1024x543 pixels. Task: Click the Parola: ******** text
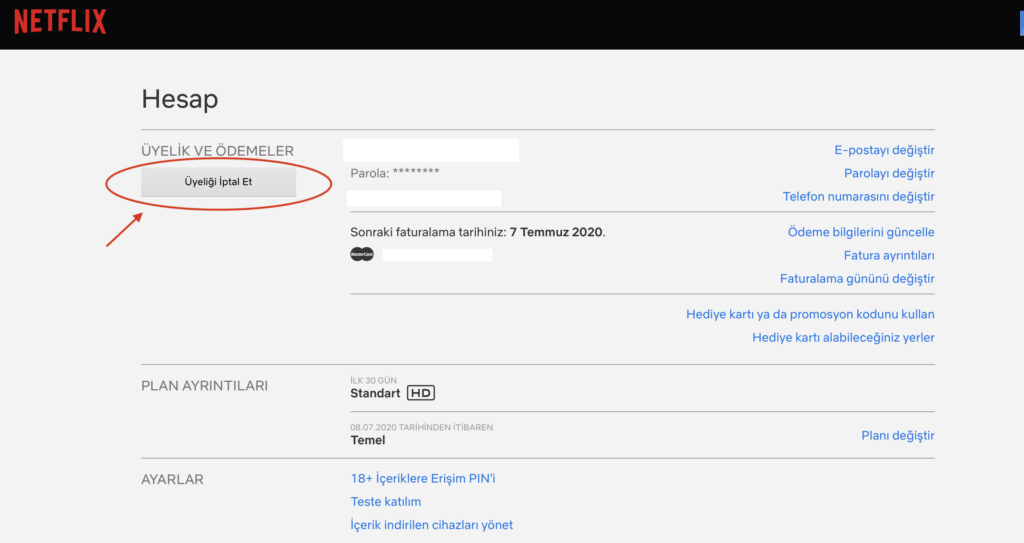[394, 173]
